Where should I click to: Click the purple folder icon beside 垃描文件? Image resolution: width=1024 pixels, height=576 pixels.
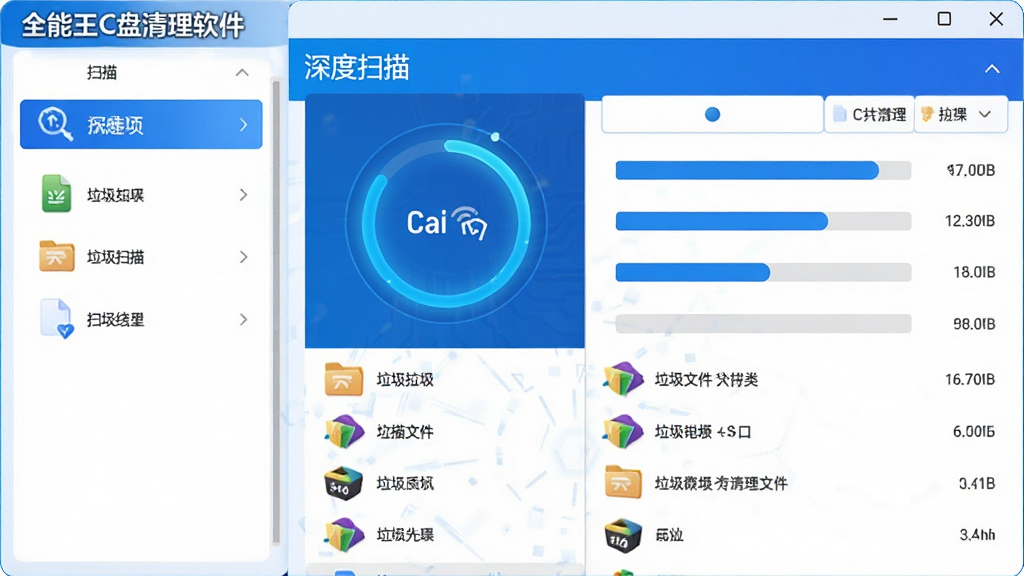click(x=344, y=432)
